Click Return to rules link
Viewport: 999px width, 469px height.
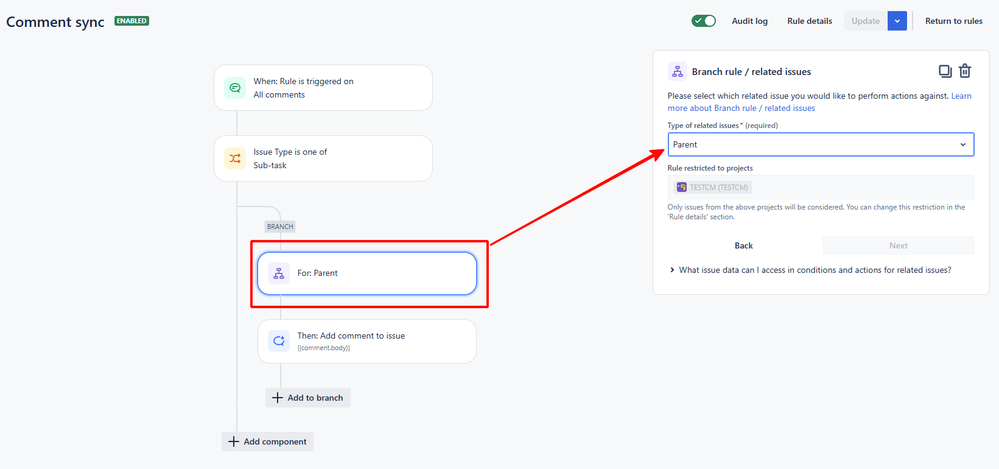point(954,21)
